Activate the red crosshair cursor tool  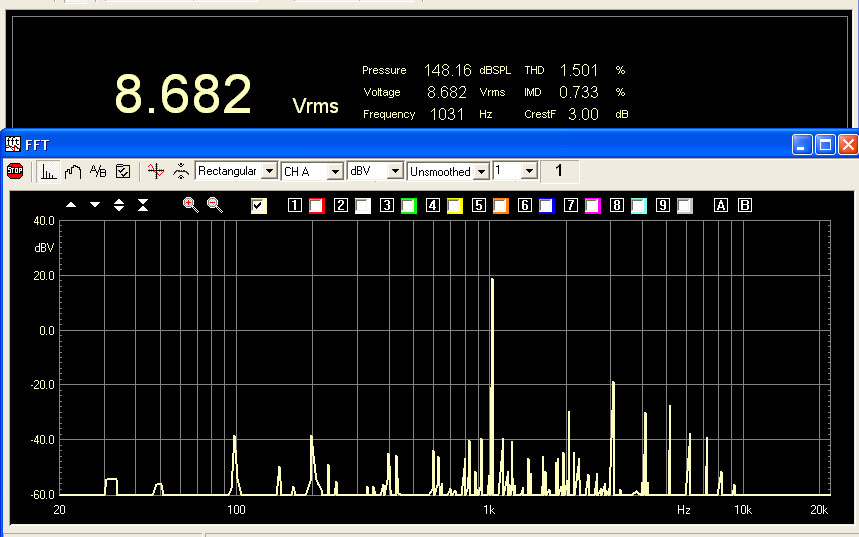(155, 171)
